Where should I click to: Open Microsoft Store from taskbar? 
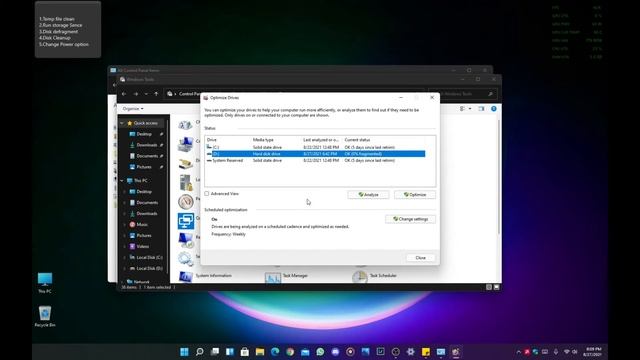click(245, 352)
